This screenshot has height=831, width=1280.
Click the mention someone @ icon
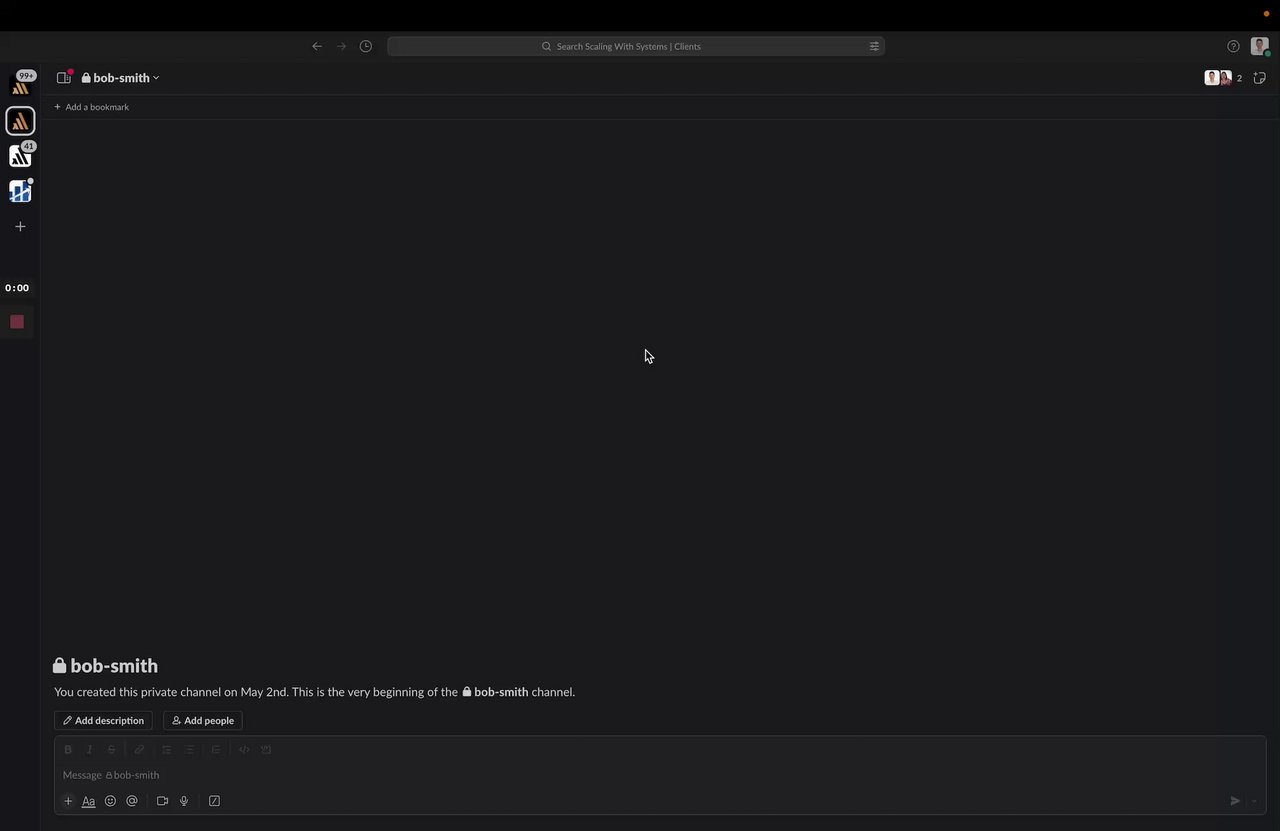(x=132, y=801)
